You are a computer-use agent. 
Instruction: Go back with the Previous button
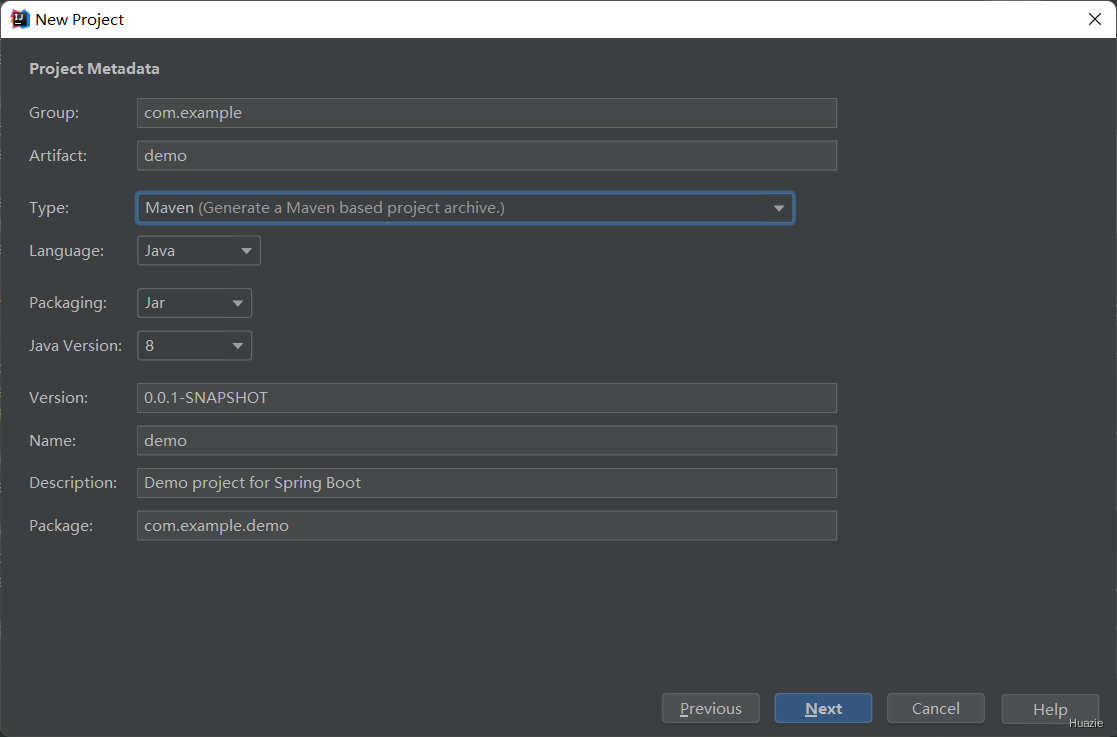(711, 709)
